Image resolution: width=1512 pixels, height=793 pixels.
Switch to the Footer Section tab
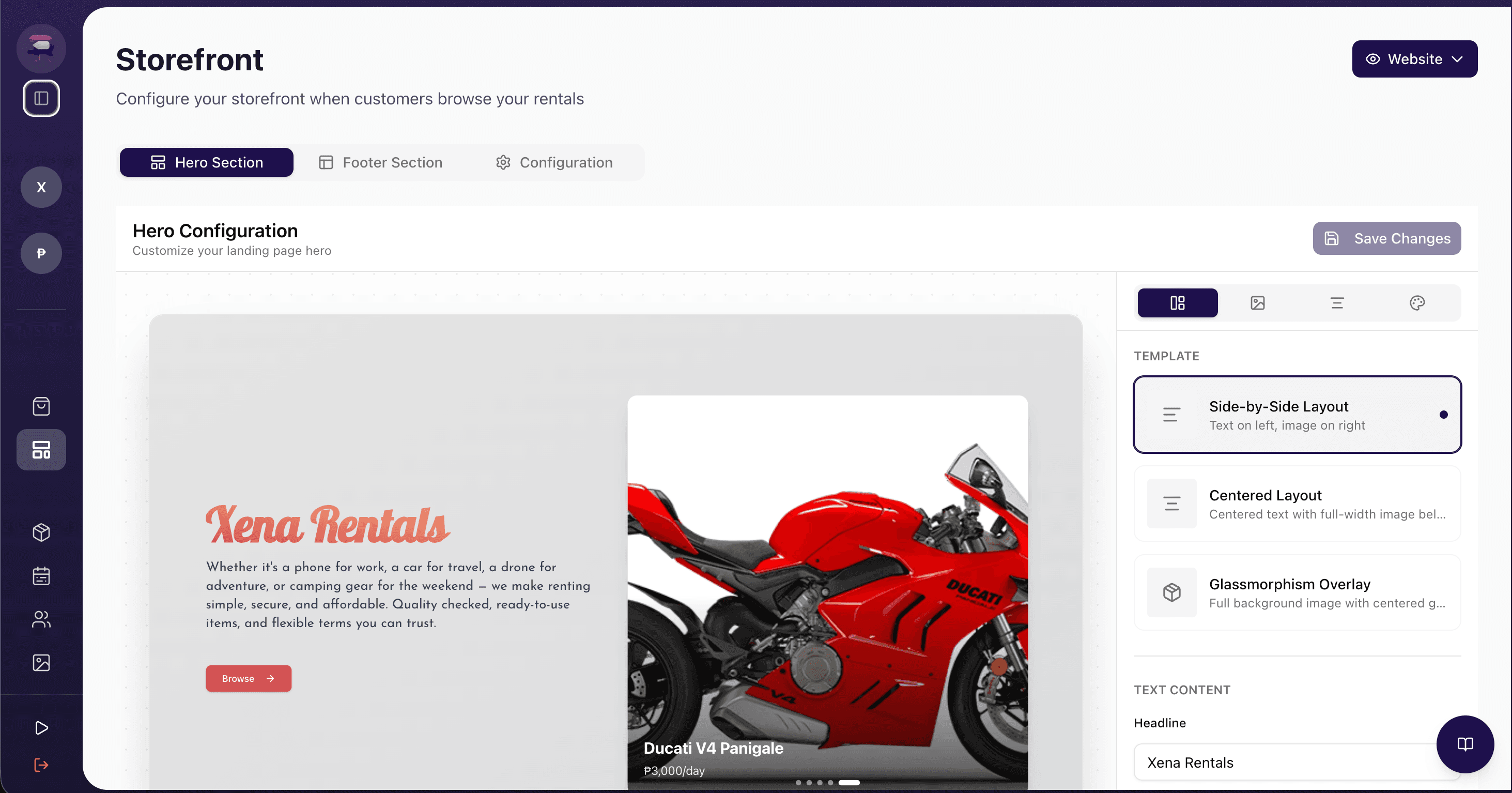(x=380, y=162)
